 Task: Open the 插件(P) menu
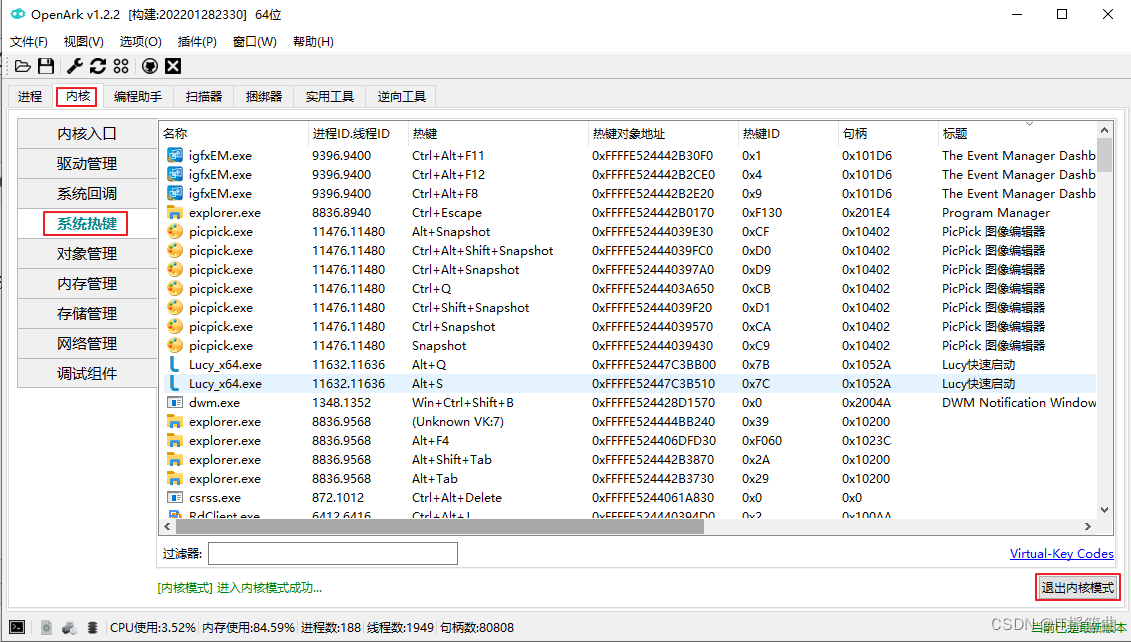coord(197,41)
